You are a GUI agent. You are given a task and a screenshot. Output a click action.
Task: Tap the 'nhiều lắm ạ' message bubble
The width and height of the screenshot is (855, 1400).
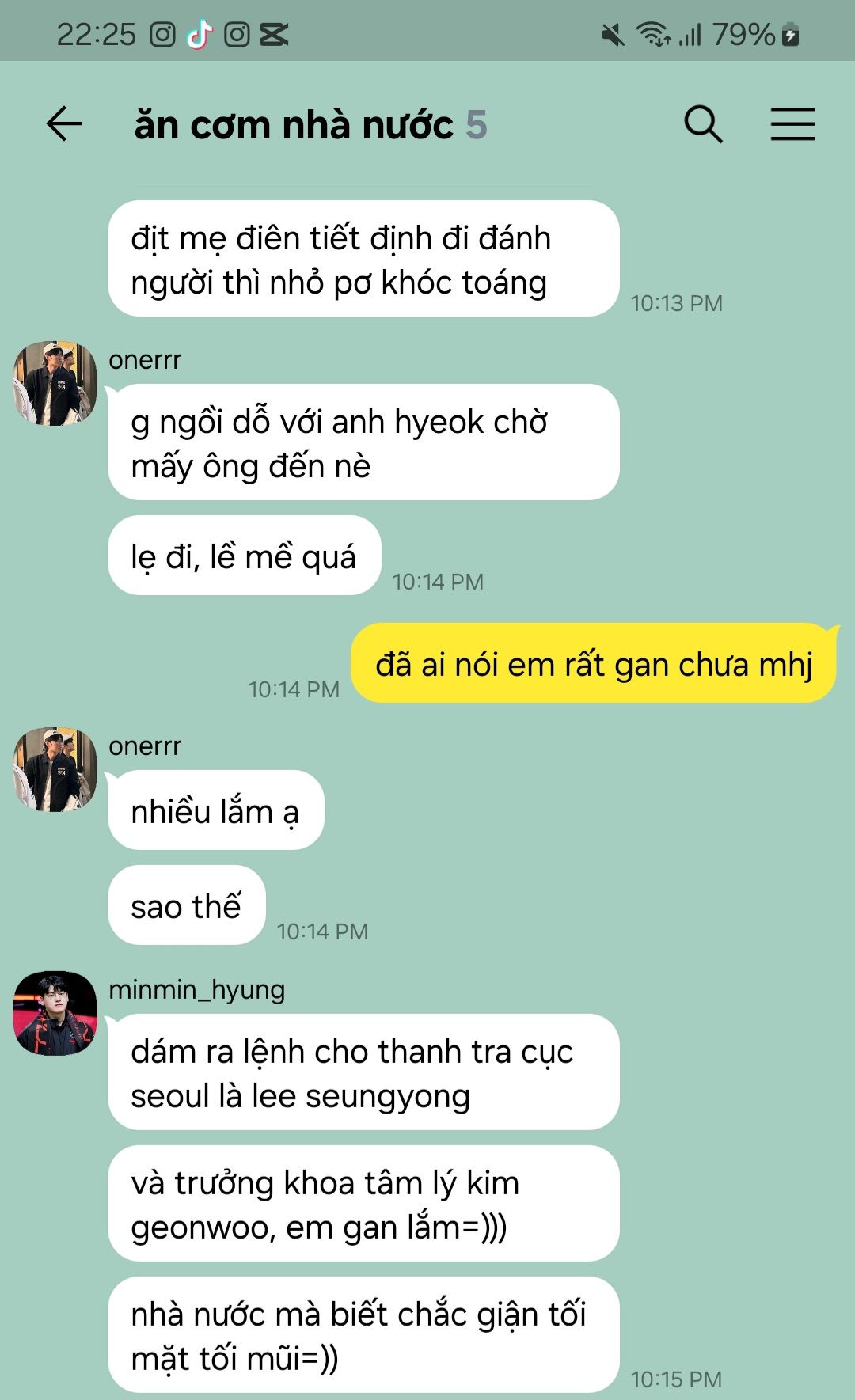(216, 810)
